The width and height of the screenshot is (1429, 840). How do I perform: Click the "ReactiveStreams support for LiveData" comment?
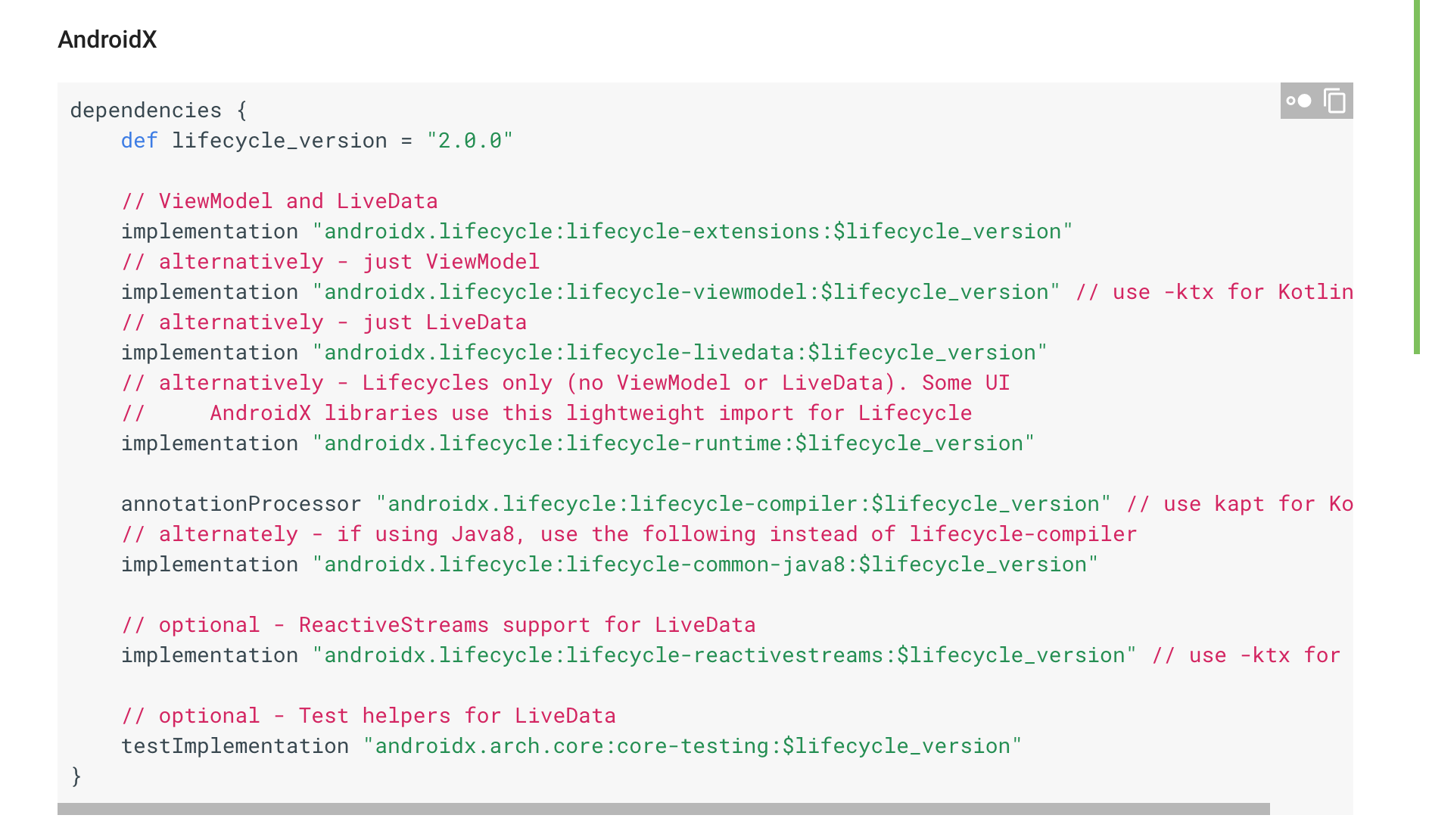(x=439, y=625)
